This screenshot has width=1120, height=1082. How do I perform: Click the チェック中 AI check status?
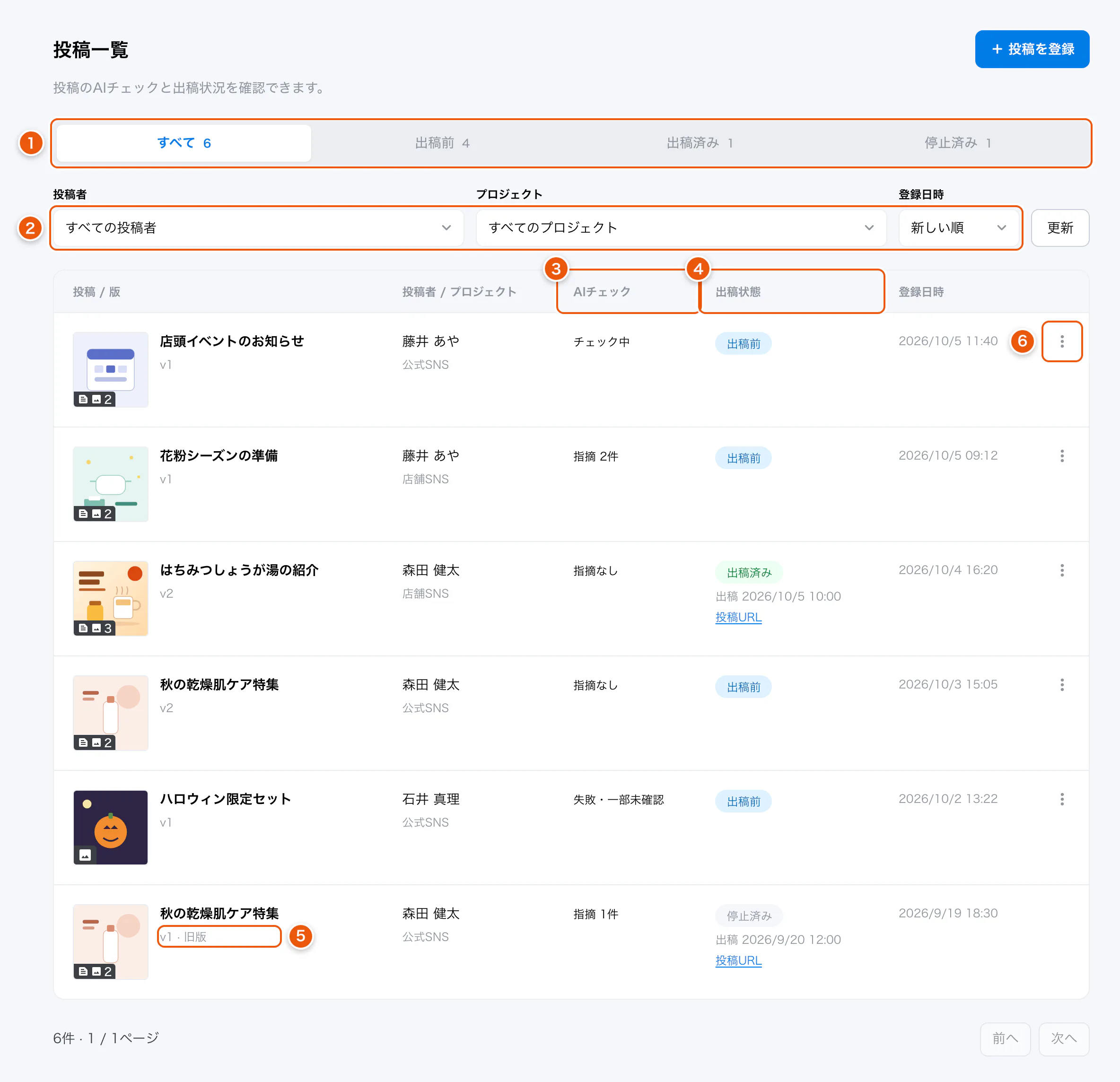[602, 341]
